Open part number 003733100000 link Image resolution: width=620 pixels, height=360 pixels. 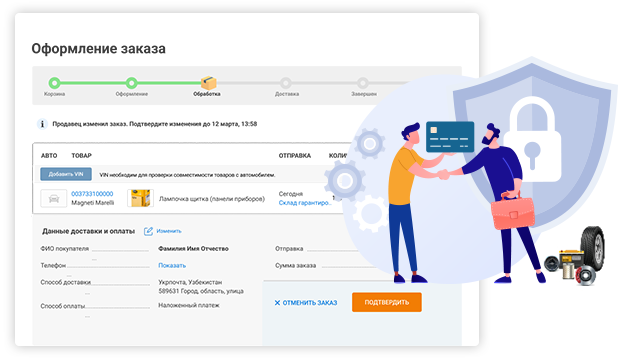92,194
